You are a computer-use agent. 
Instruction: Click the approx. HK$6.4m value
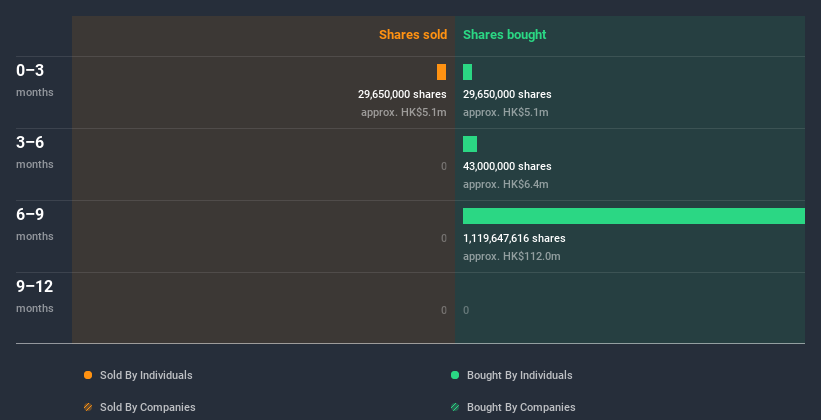pyautogui.click(x=506, y=184)
